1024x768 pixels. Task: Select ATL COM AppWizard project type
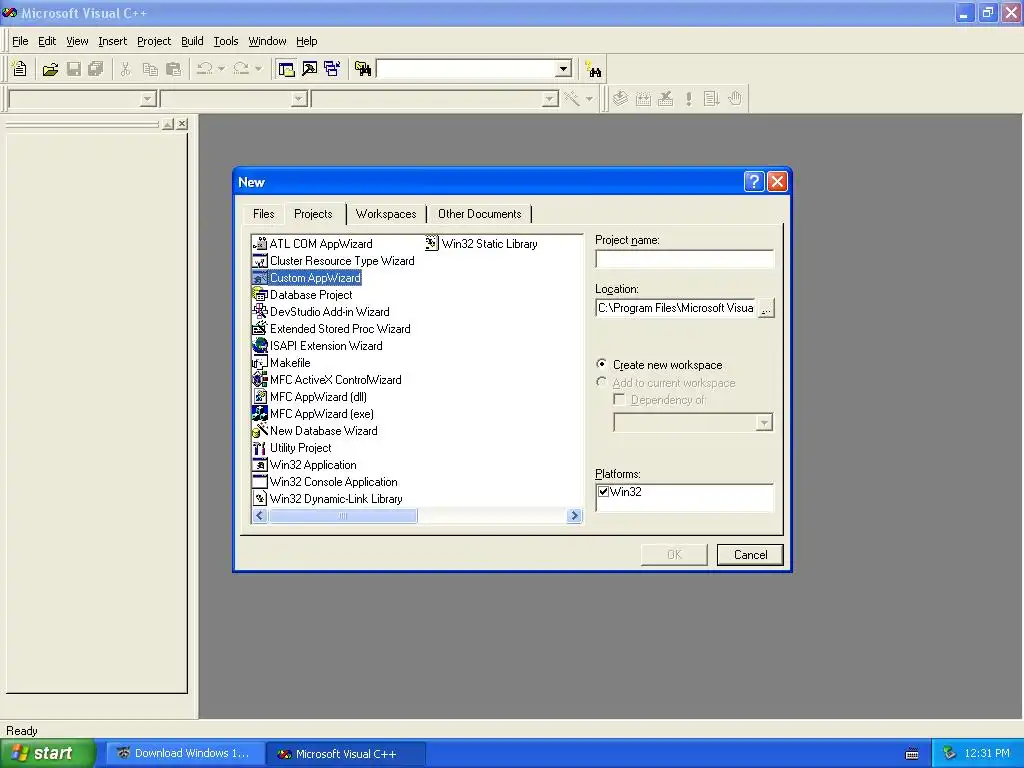(312, 244)
